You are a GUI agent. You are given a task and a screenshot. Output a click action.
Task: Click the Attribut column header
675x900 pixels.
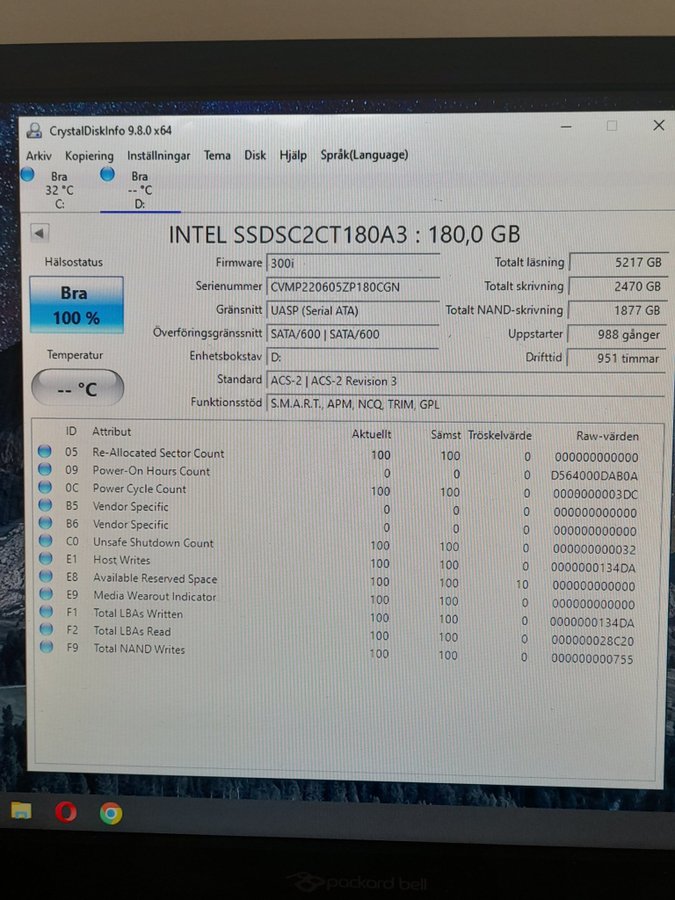click(x=111, y=432)
